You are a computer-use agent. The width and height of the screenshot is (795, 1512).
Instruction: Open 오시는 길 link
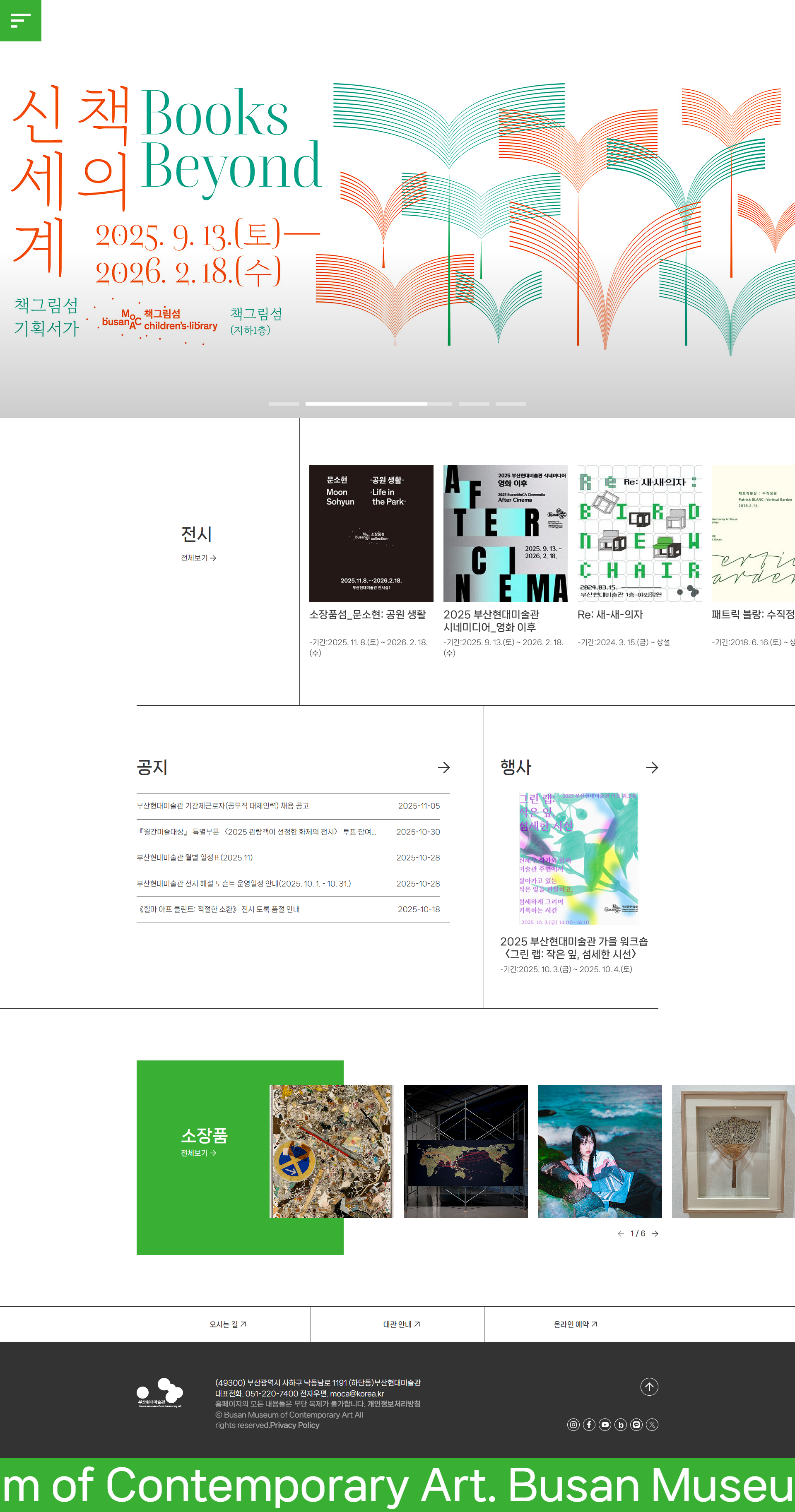point(228,1324)
